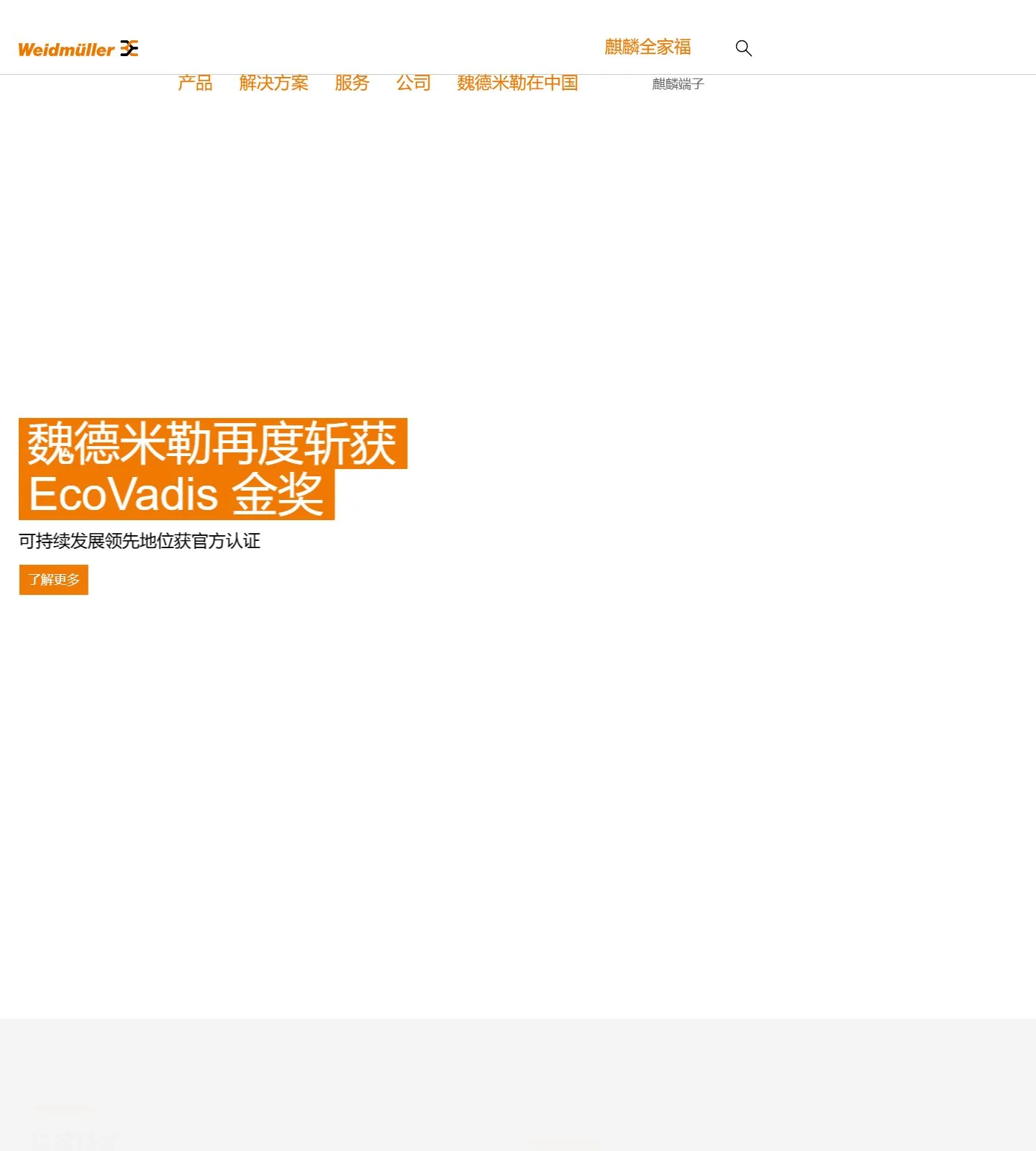Click the 了解更多 button

click(54, 580)
